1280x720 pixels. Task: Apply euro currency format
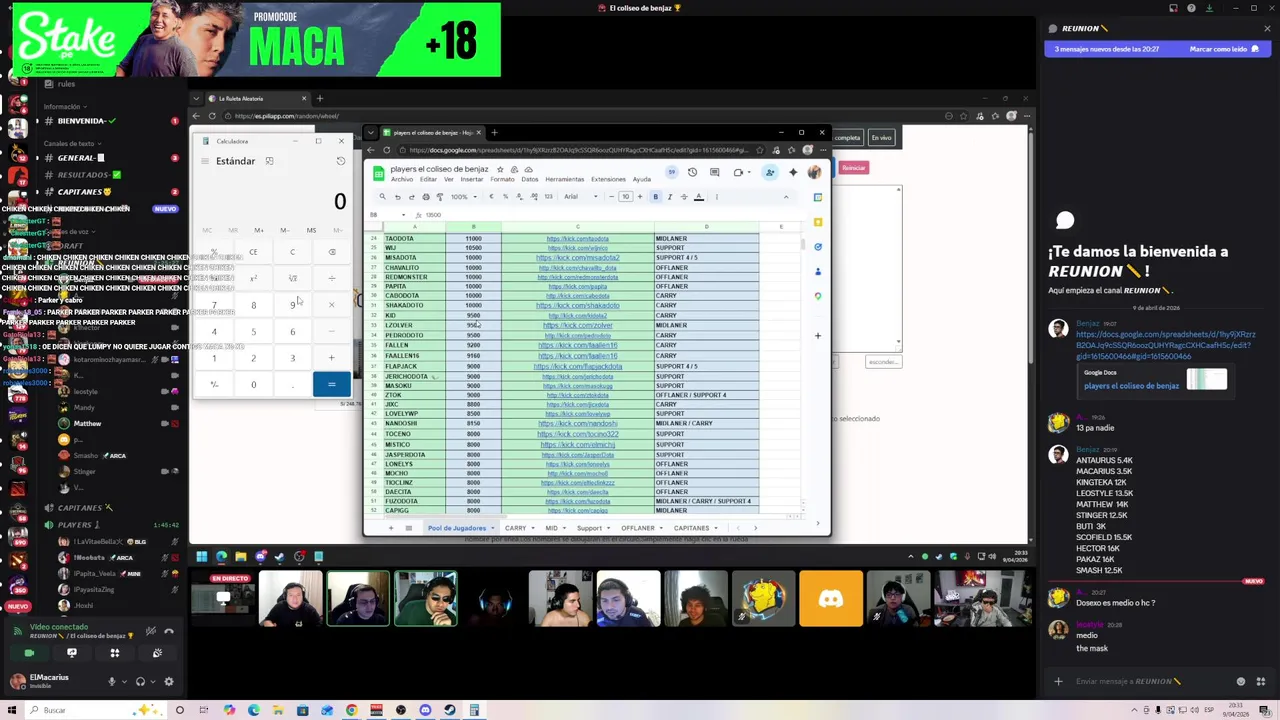pos(491,197)
